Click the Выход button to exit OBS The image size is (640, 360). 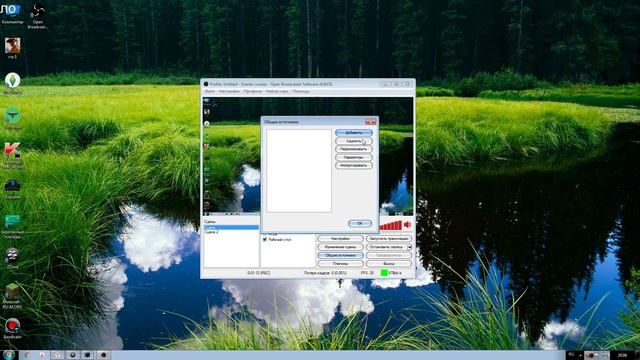[389, 264]
